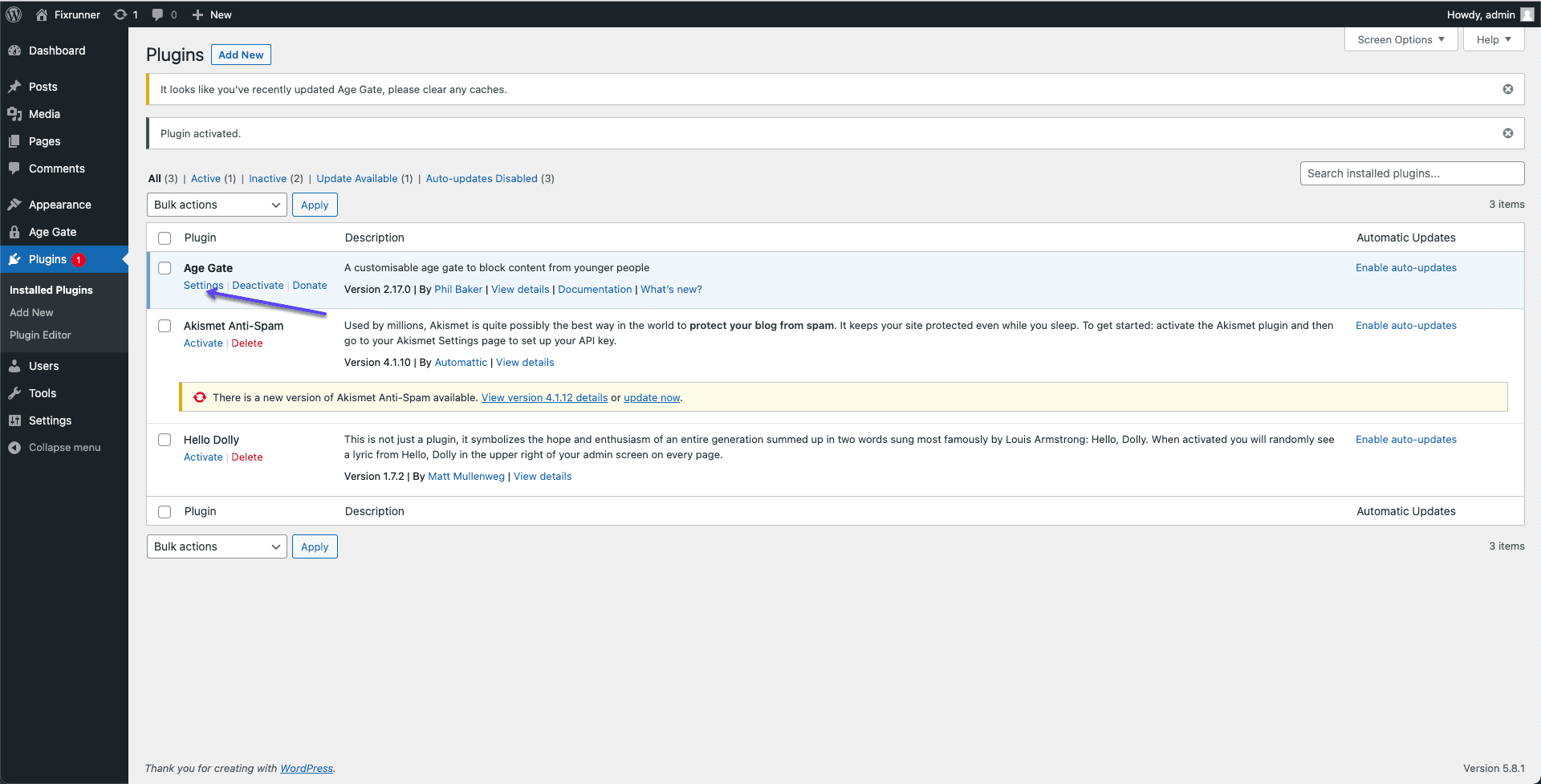Open Age Gate Documentation link

click(595, 289)
